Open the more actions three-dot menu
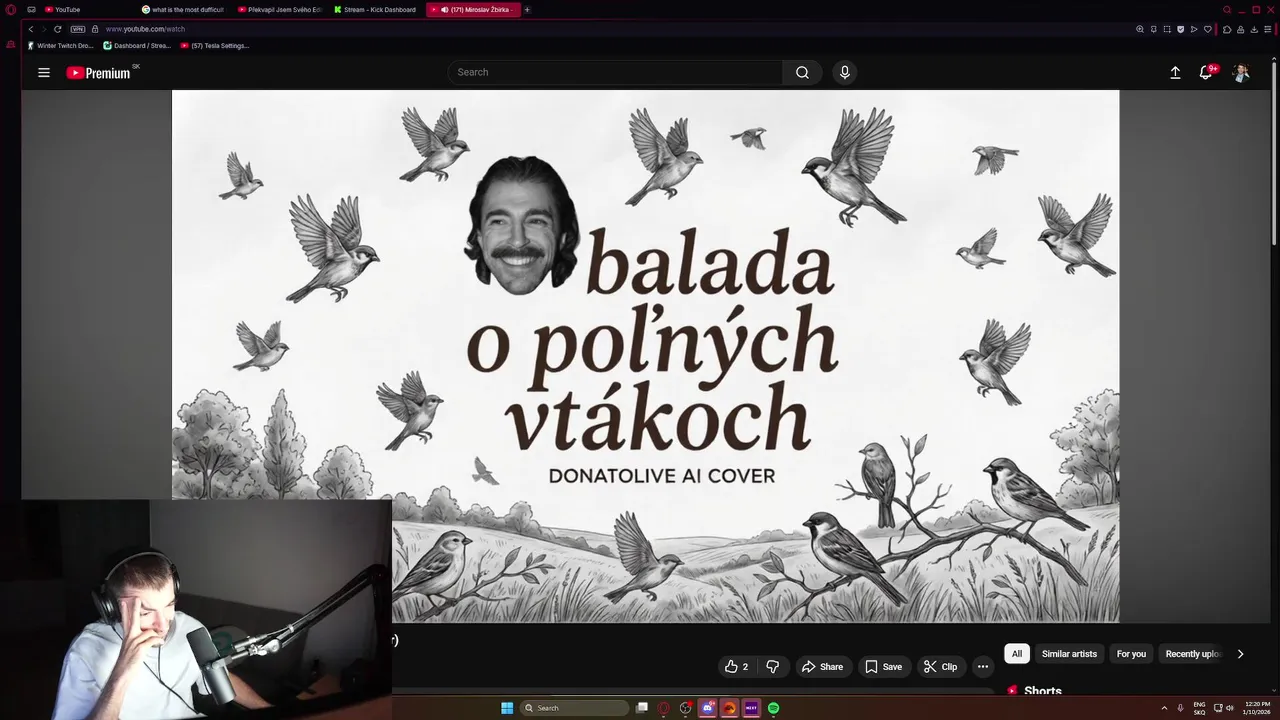This screenshot has width=1280, height=720. click(x=983, y=667)
